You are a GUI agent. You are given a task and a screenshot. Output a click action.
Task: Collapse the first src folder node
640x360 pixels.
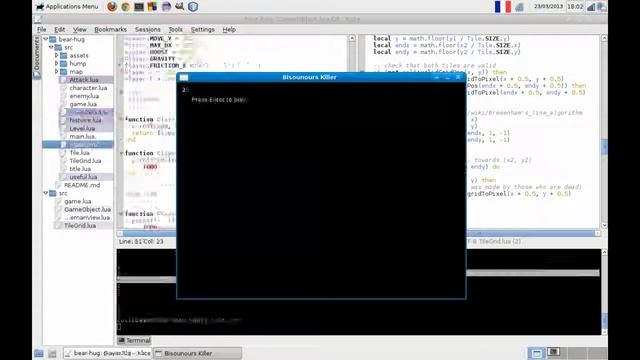pos(51,47)
